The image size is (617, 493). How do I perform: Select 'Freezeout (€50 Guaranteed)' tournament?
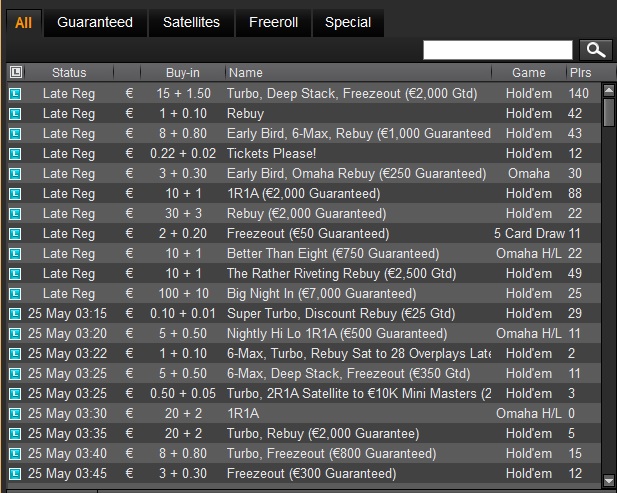point(308,234)
